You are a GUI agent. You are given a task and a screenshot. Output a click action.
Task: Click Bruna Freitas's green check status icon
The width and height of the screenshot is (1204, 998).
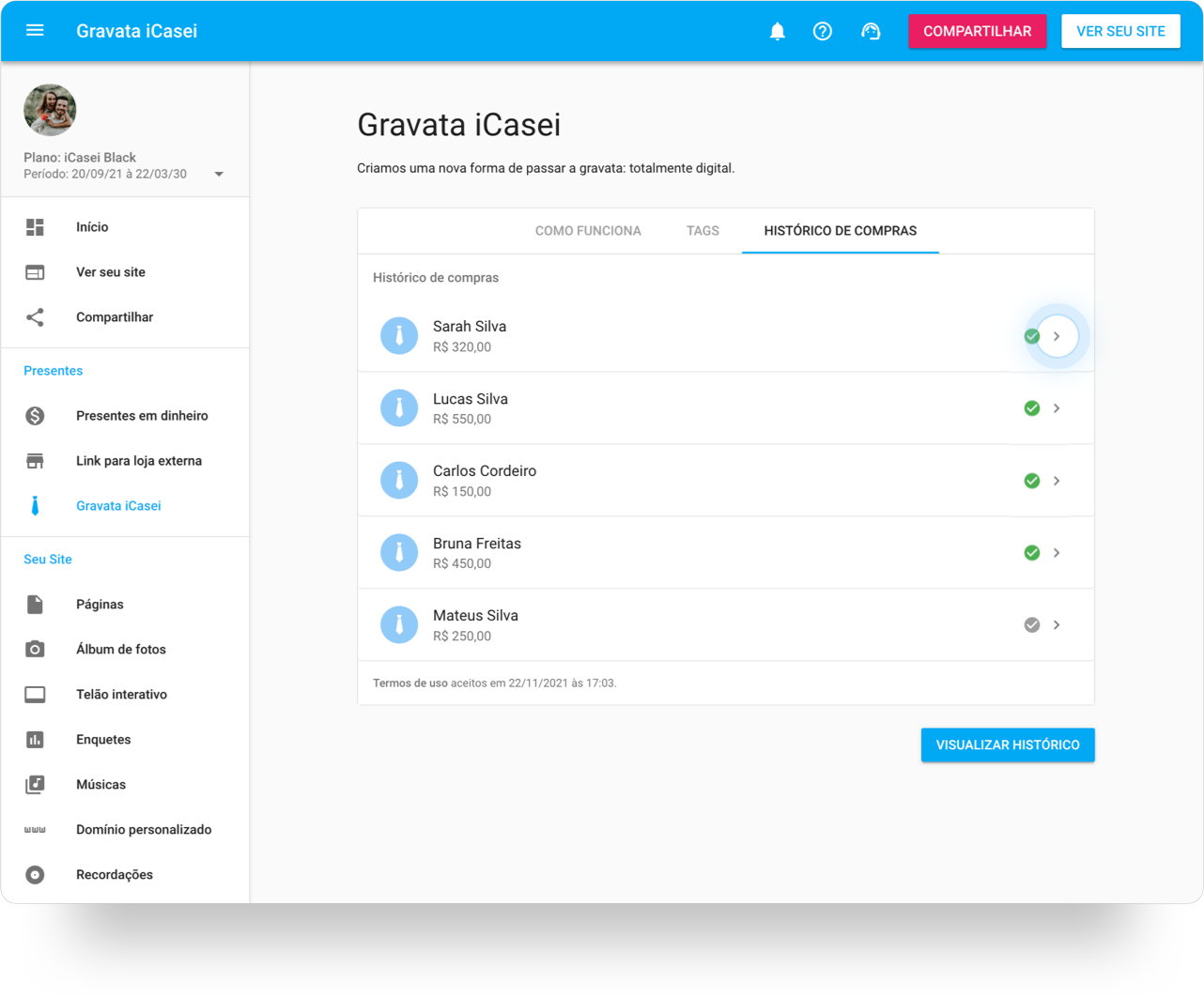click(1032, 553)
